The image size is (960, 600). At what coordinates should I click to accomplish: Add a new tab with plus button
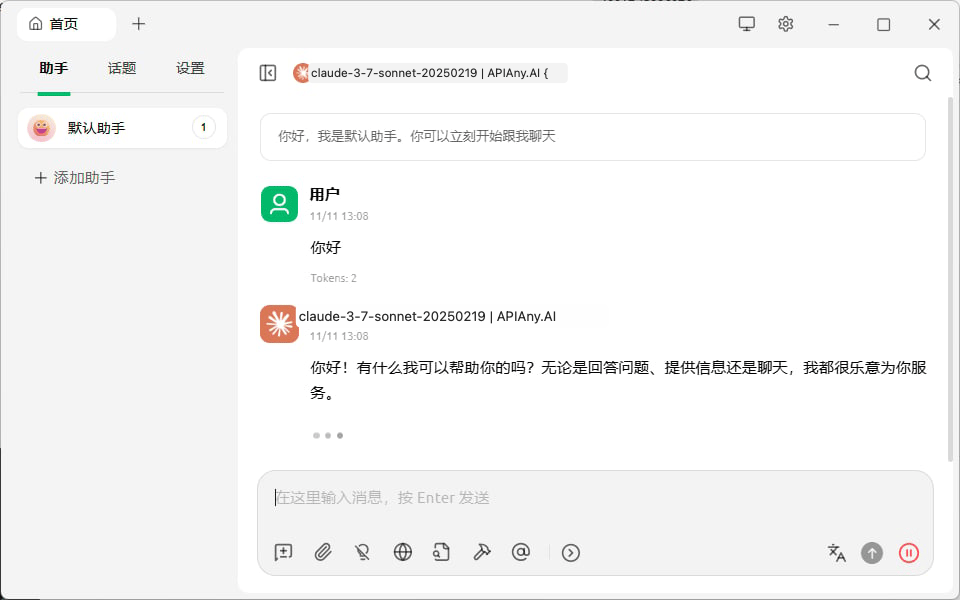point(139,24)
